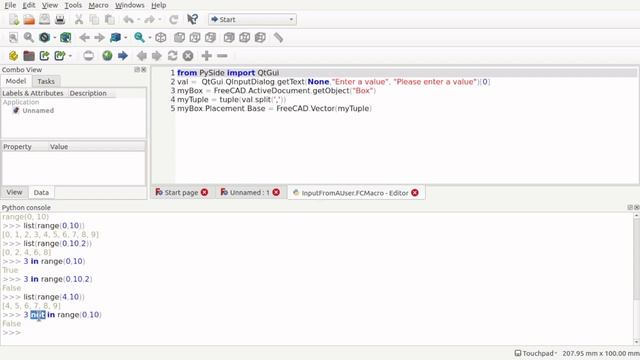This screenshot has height=360, width=640.
Task: Close the InputFromAUser.FCMacro Editor tab
Action: [x=415, y=193]
